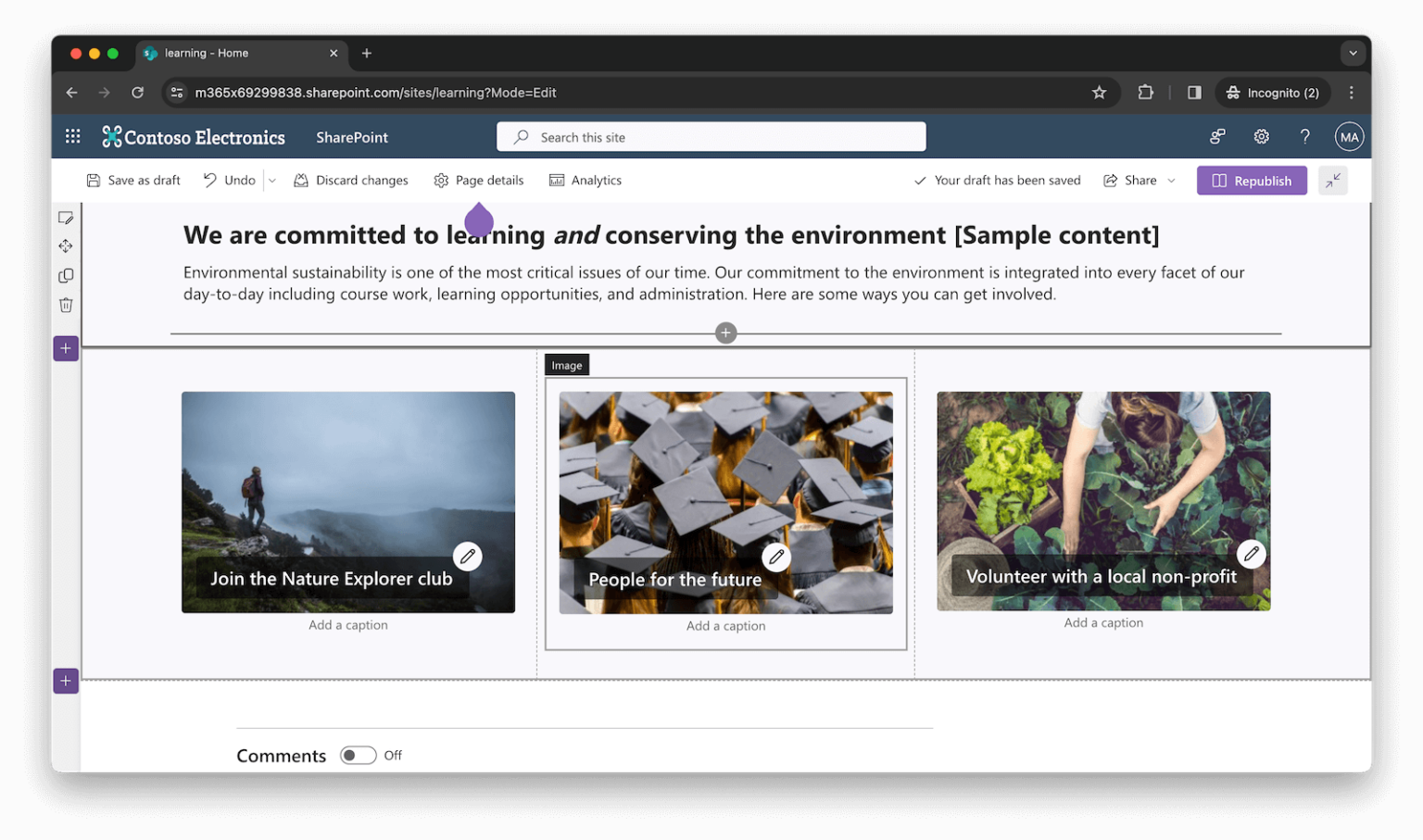Edit the Volunteer image pencil icon

pos(1251,554)
